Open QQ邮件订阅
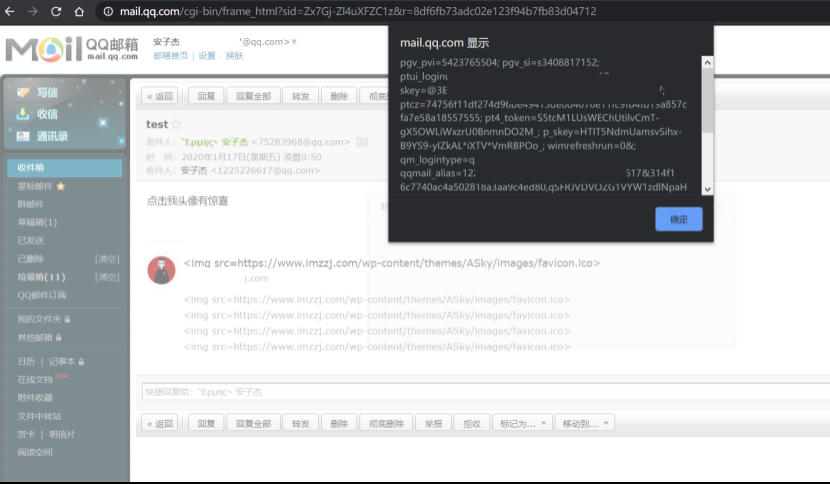The width and height of the screenshot is (830, 484). (x=42, y=295)
